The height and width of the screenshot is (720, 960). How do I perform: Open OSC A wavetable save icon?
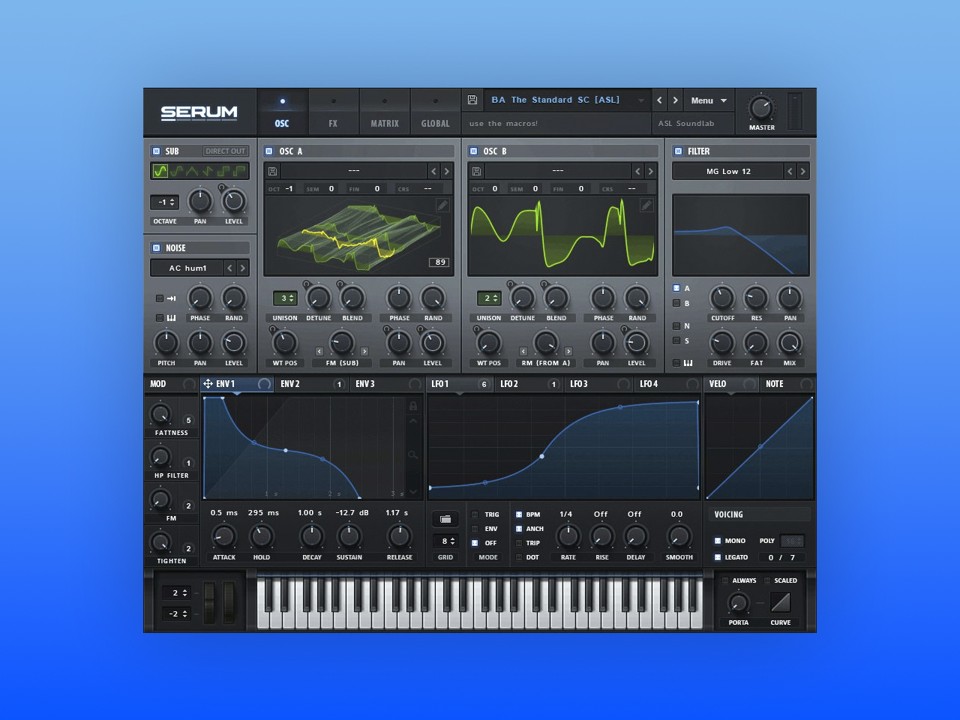pos(273,171)
